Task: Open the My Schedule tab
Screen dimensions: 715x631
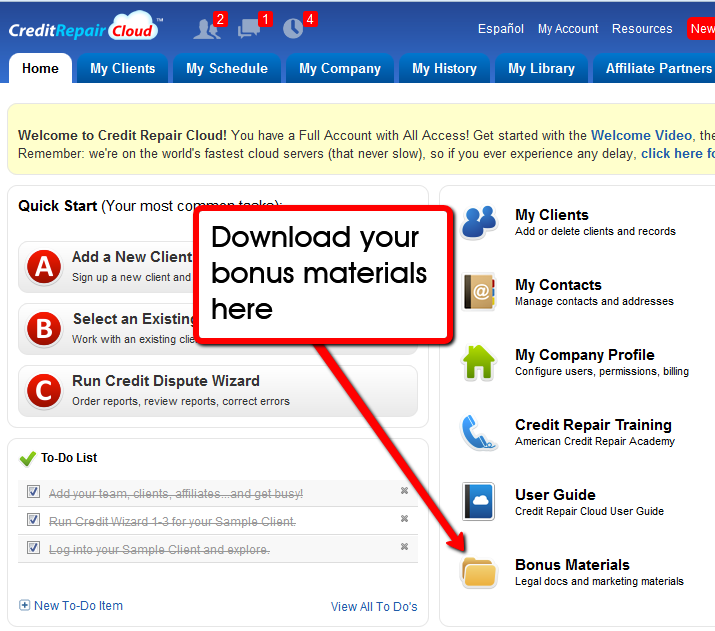Action: pyautogui.click(x=227, y=68)
